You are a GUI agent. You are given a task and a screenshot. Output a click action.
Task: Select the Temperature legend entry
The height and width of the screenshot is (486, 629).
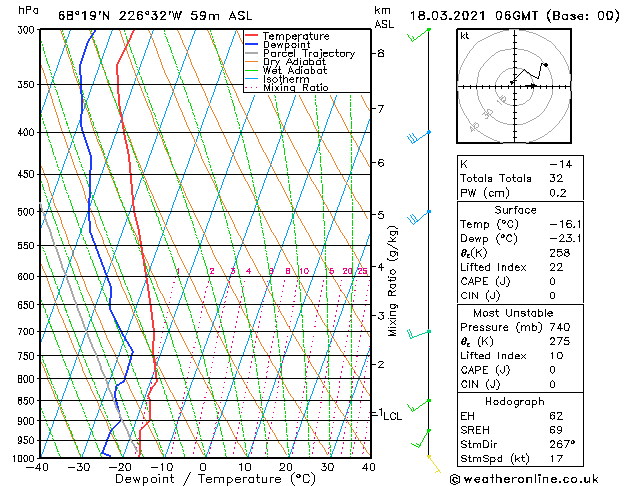[x=295, y=36]
